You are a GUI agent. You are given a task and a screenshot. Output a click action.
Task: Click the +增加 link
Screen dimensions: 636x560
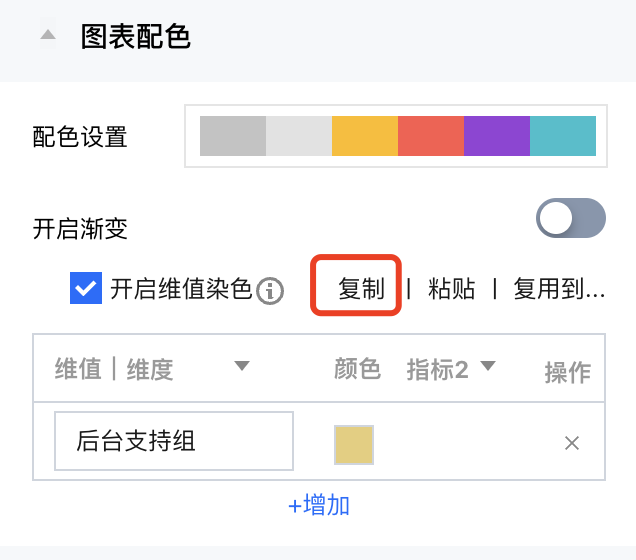318,505
